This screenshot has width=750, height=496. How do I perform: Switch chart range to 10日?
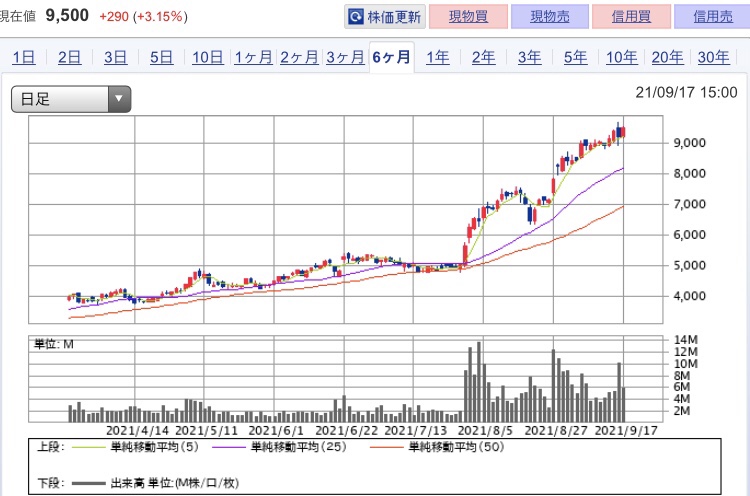208,57
